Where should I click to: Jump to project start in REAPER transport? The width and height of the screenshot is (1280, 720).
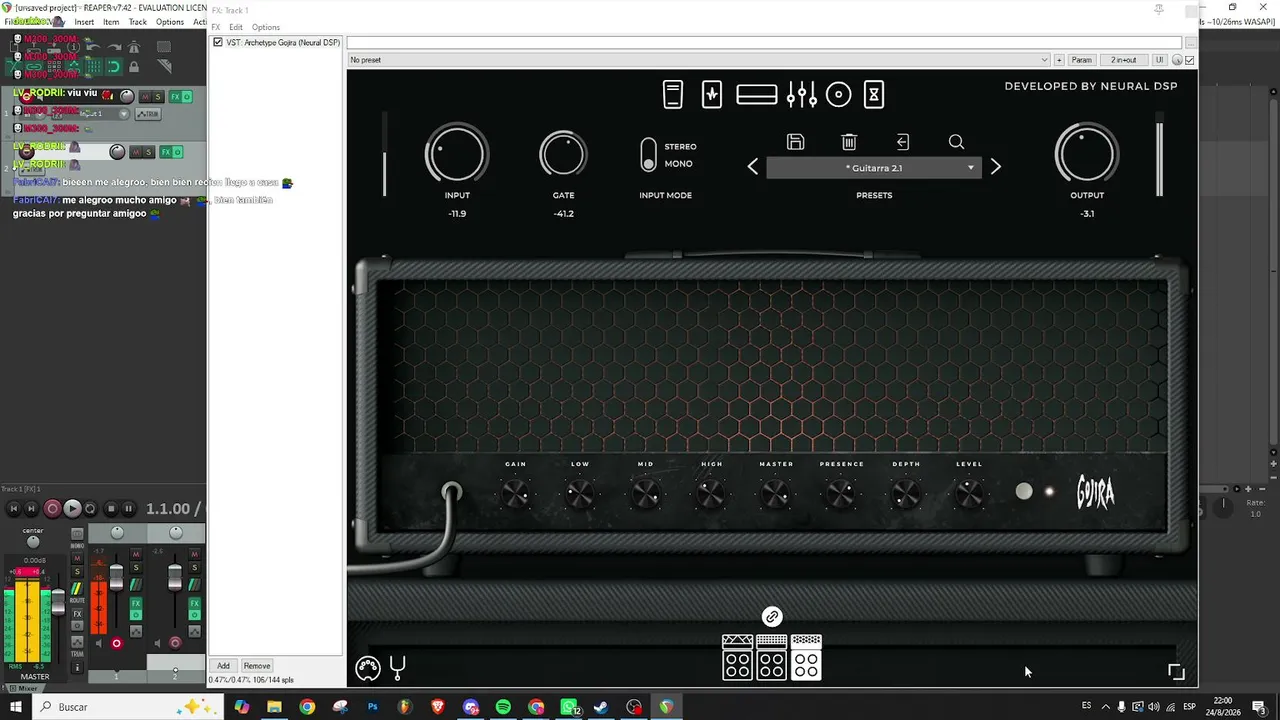tap(14, 509)
